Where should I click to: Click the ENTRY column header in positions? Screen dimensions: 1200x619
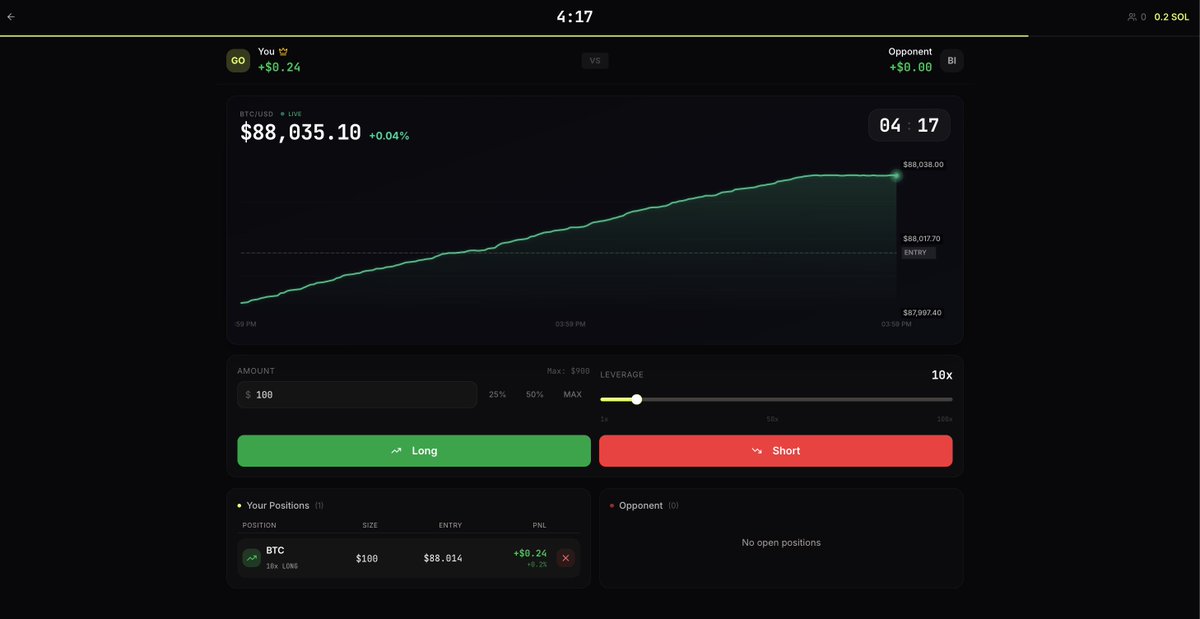click(x=450, y=525)
